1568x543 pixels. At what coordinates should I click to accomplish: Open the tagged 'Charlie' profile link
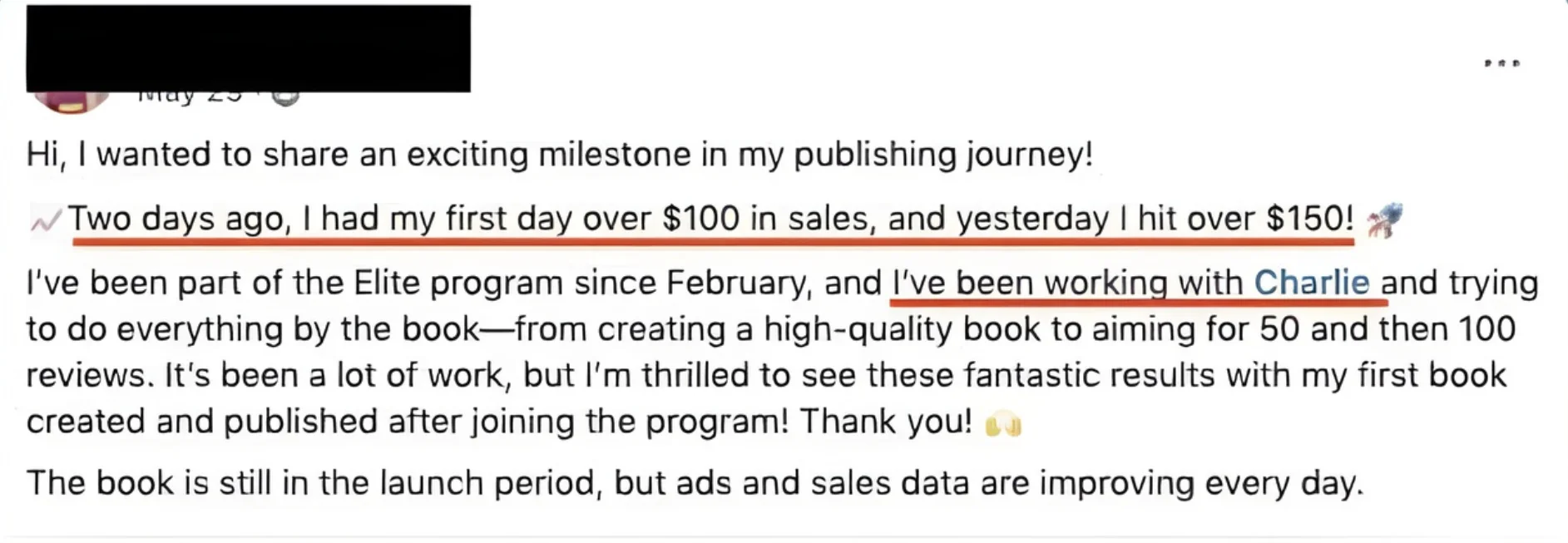coord(1311,283)
